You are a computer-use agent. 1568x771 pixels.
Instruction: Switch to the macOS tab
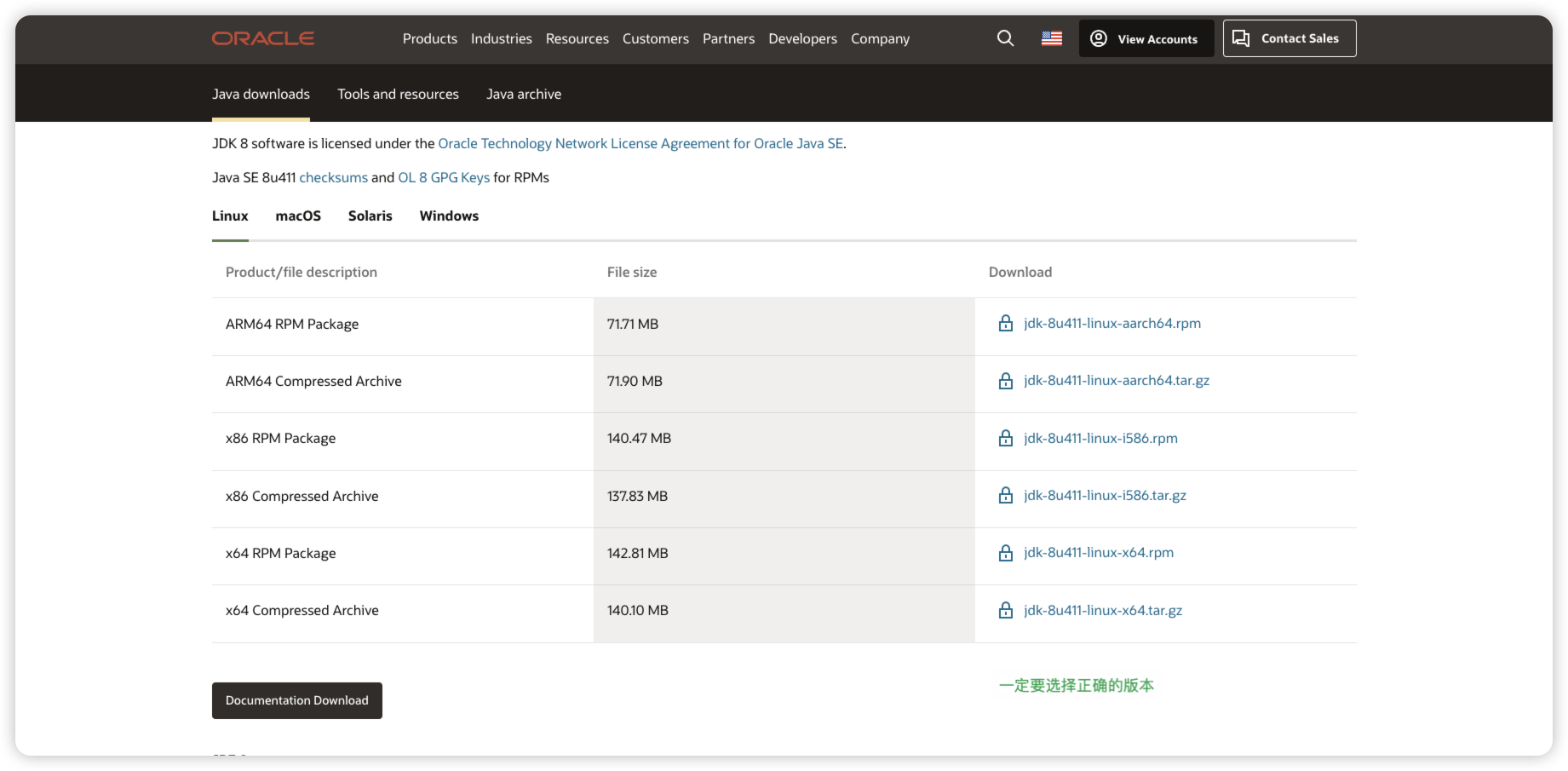pos(298,216)
